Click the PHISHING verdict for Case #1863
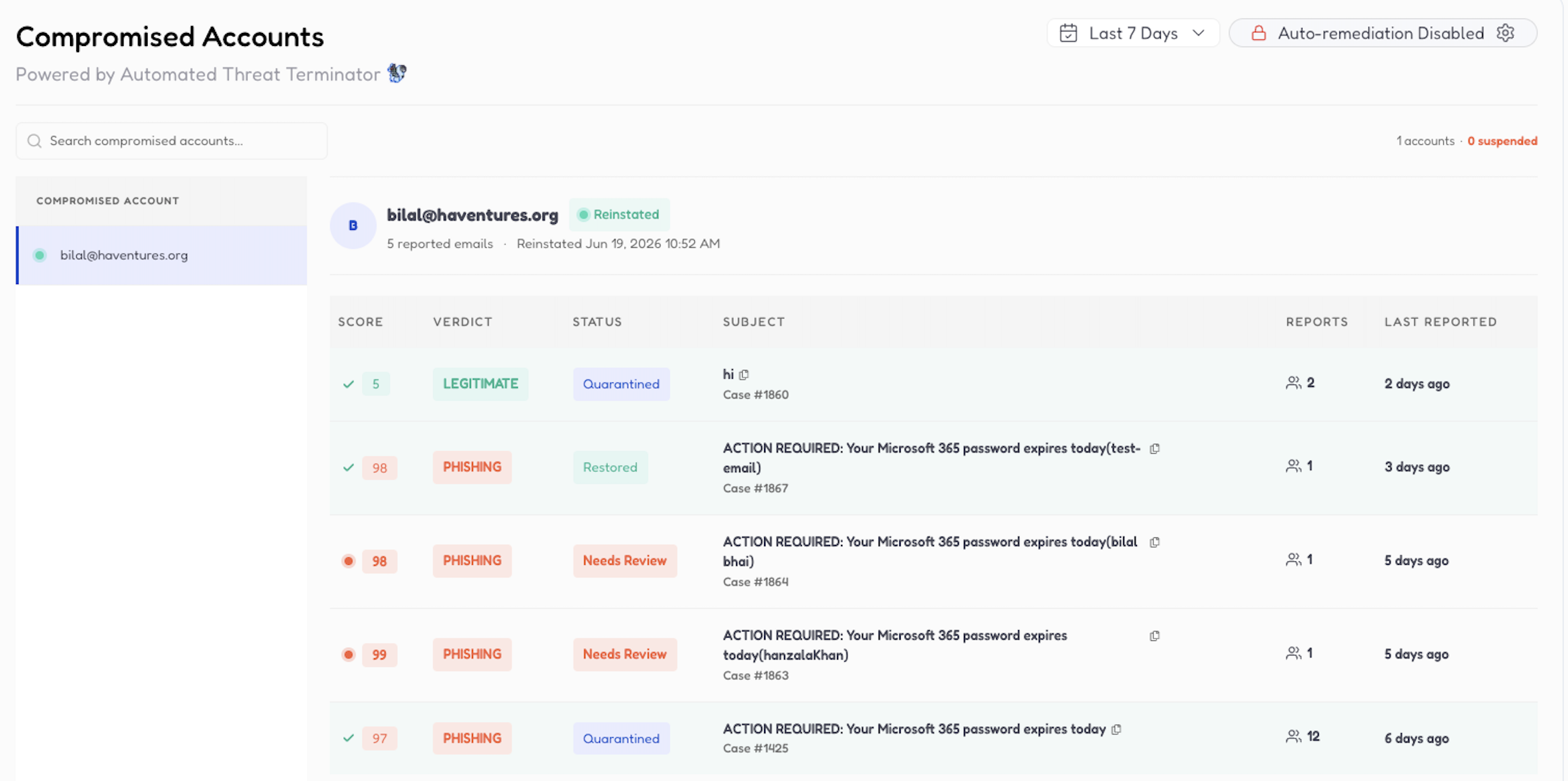This screenshot has width=1568, height=781. tap(472, 654)
